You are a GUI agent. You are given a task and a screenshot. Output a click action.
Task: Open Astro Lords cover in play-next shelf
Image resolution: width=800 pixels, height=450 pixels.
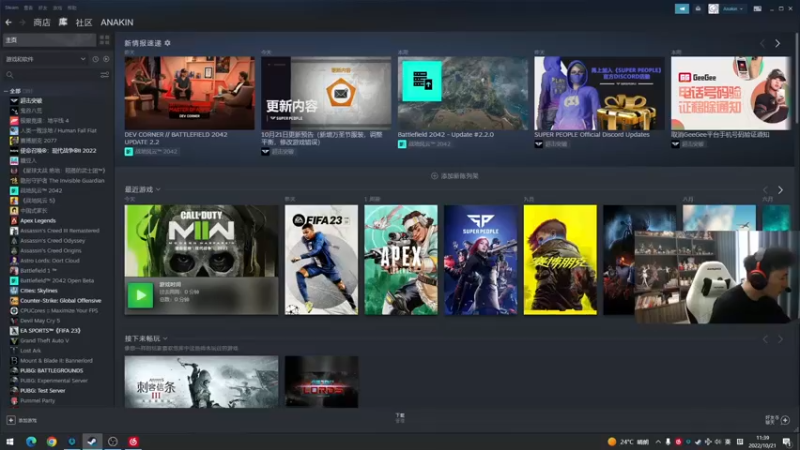(x=321, y=382)
